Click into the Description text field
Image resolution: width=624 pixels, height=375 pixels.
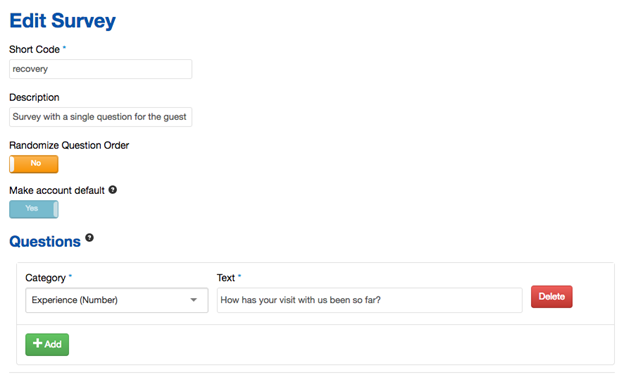pyautogui.click(x=101, y=117)
